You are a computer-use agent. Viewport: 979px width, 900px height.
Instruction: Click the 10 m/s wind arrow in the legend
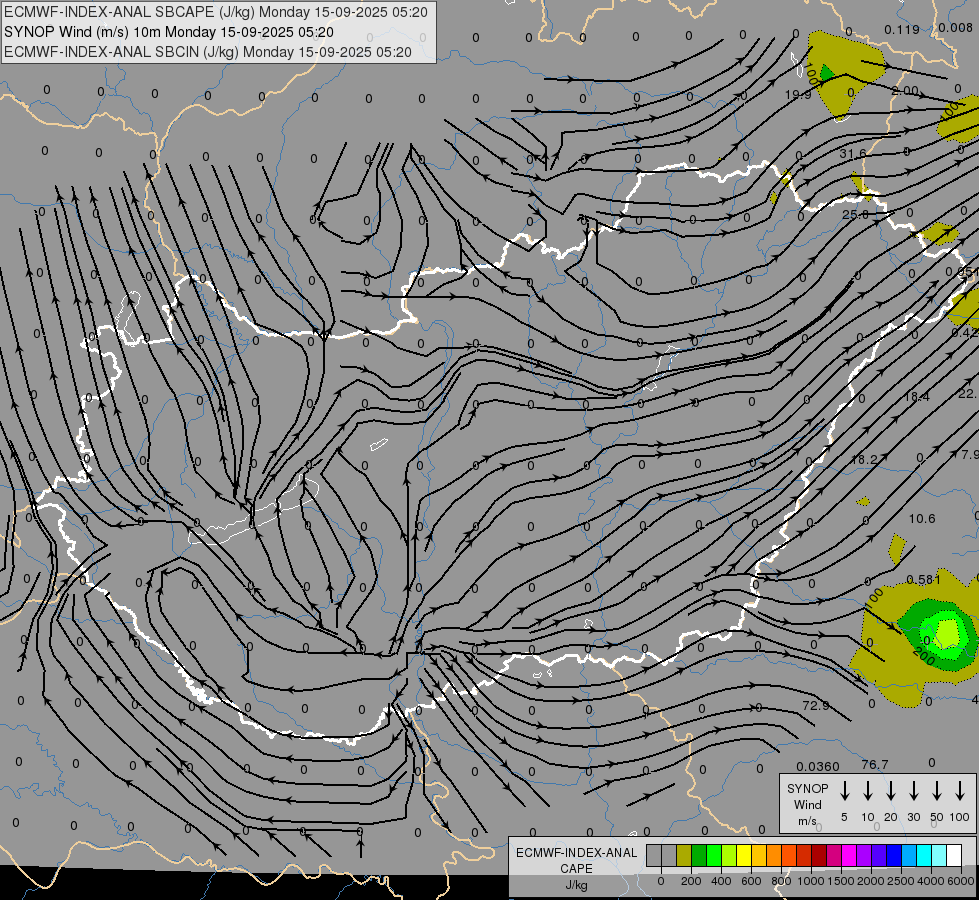868,790
